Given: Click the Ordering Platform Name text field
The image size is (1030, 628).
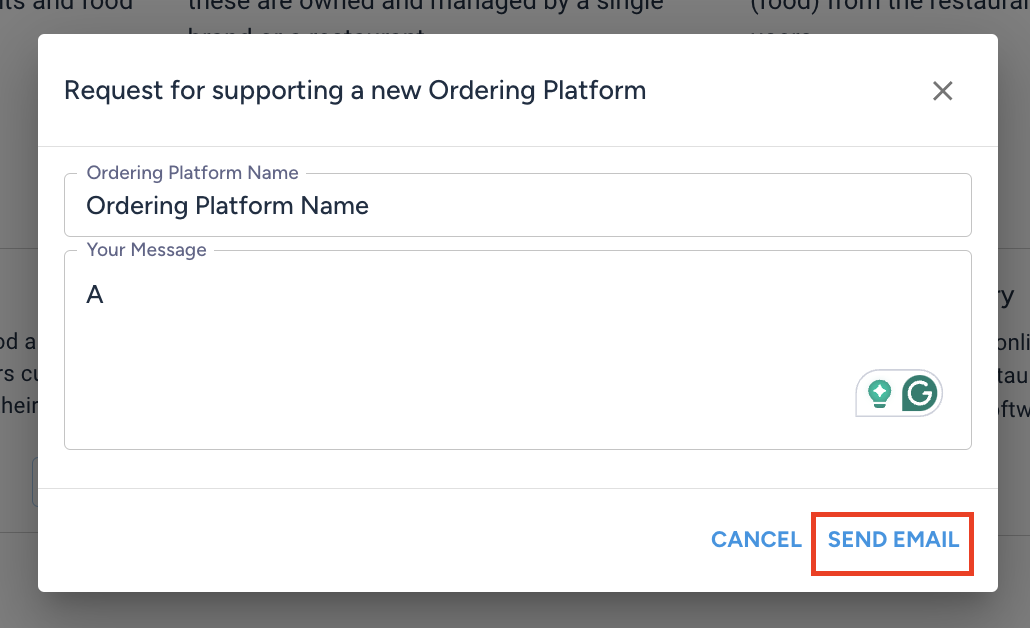Looking at the screenshot, I should 518,205.
